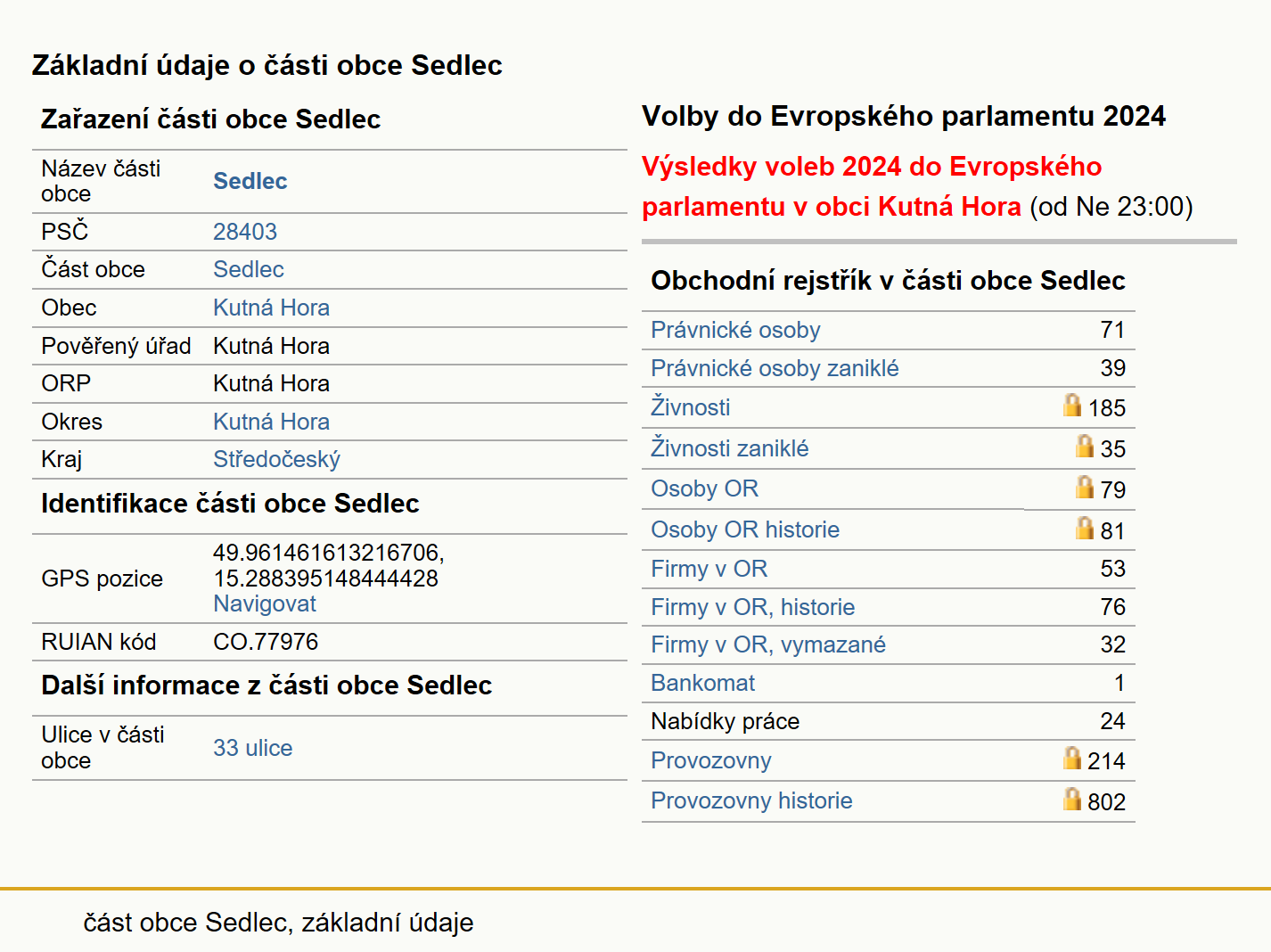Open the Právnické osoby link
Image resolution: width=1271 pixels, height=952 pixels.
[x=735, y=330]
